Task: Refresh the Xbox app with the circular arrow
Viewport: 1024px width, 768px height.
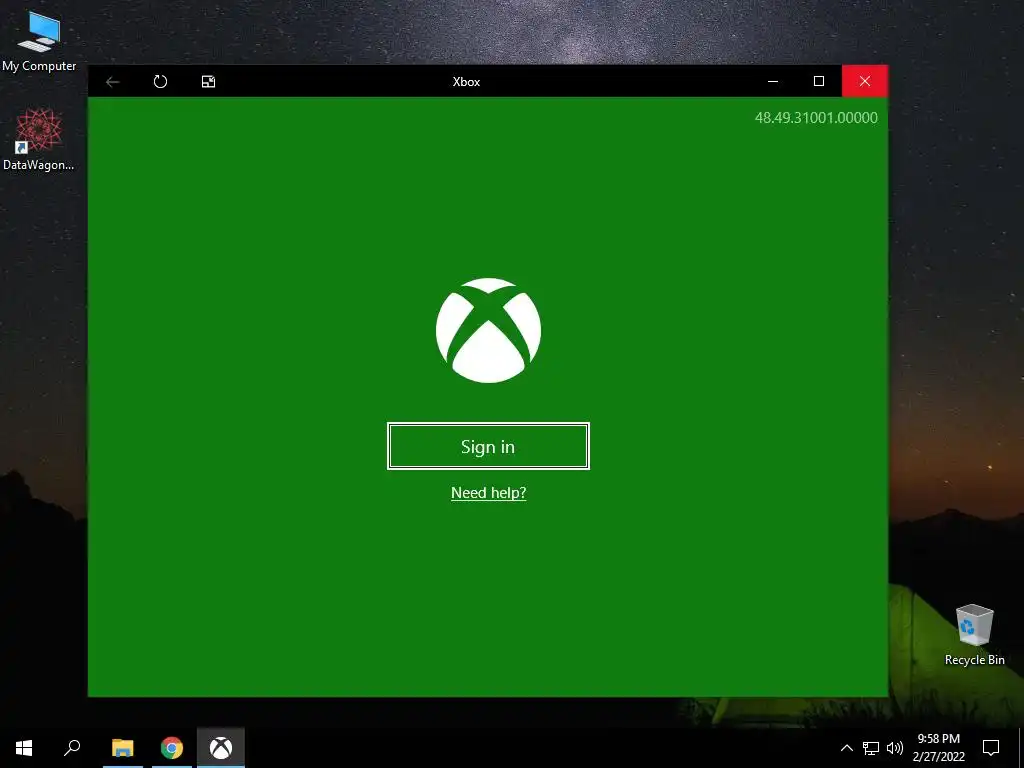Action: point(160,82)
